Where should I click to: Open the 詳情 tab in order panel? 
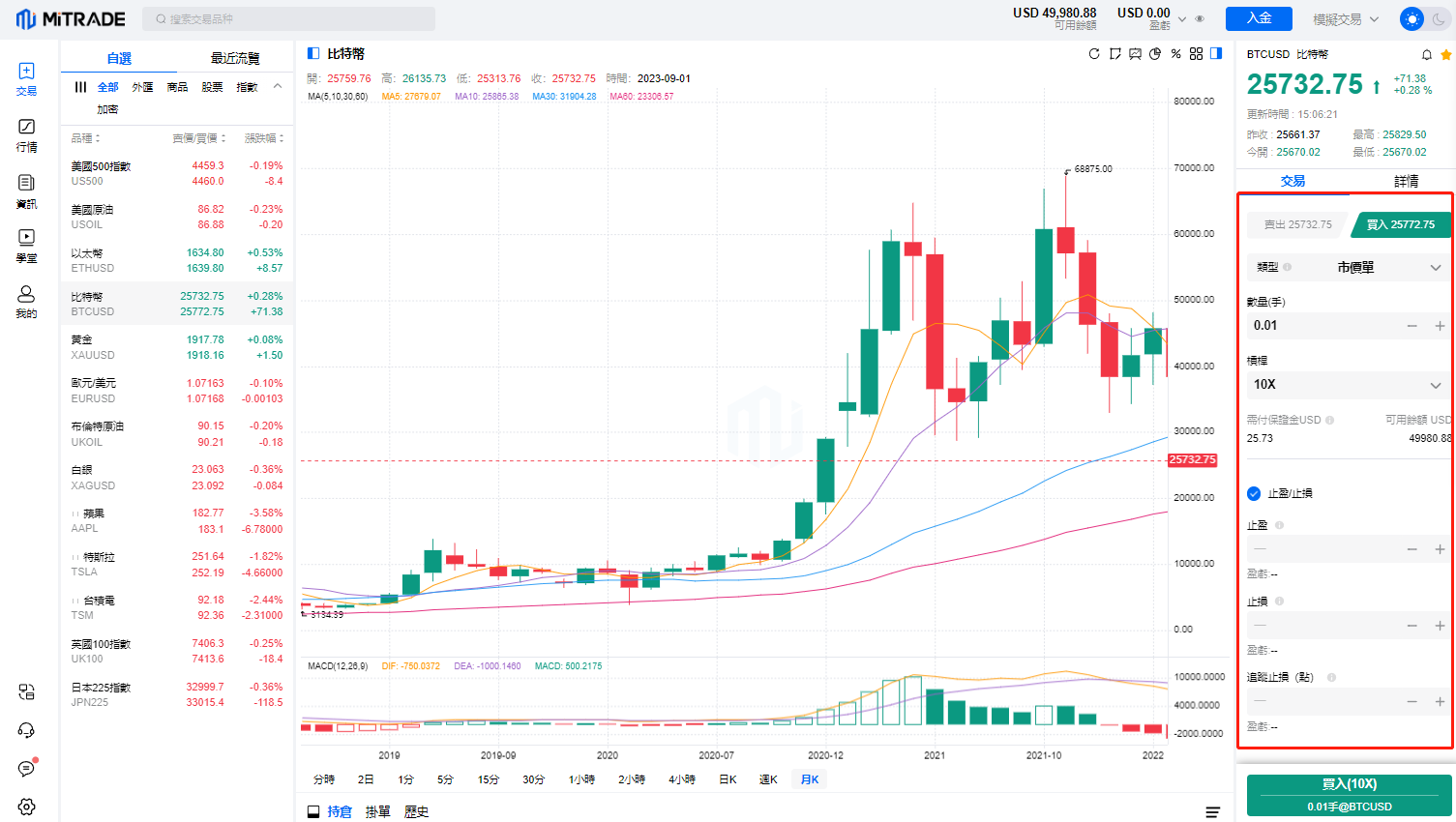(1406, 181)
